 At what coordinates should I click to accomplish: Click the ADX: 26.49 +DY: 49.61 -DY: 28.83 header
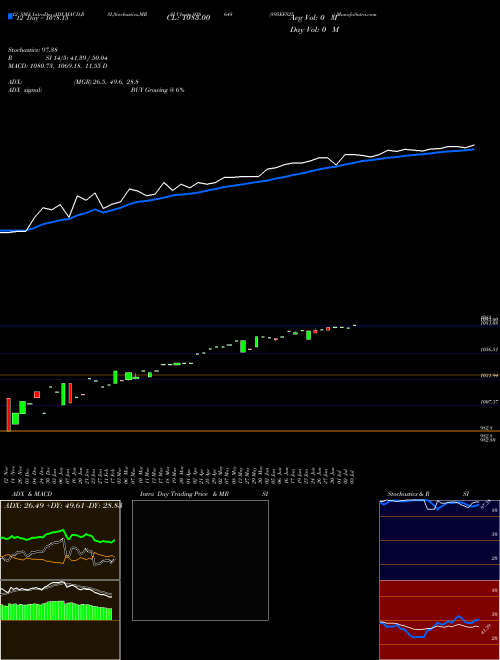(63, 505)
